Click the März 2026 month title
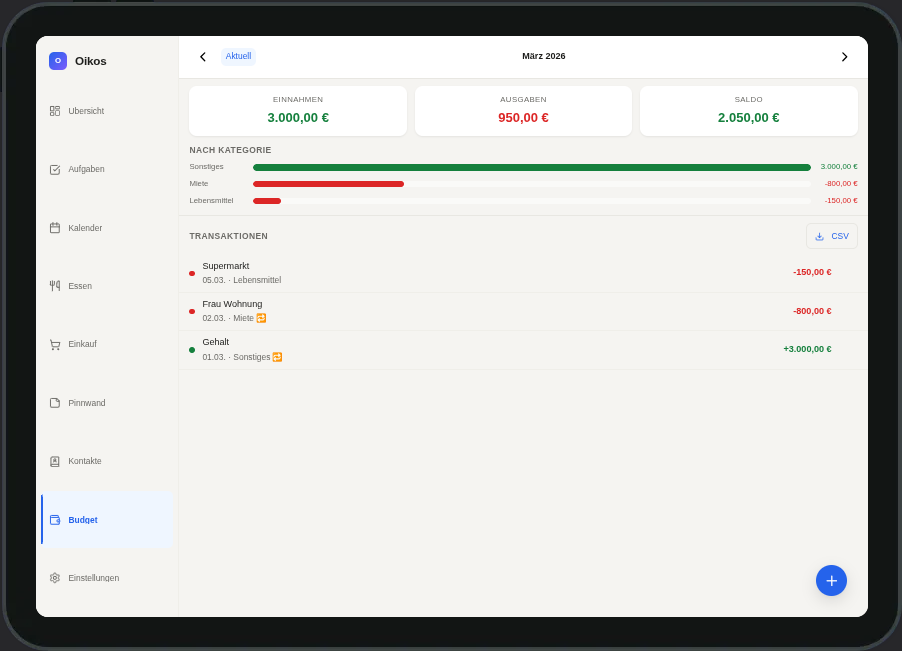 click(544, 56)
